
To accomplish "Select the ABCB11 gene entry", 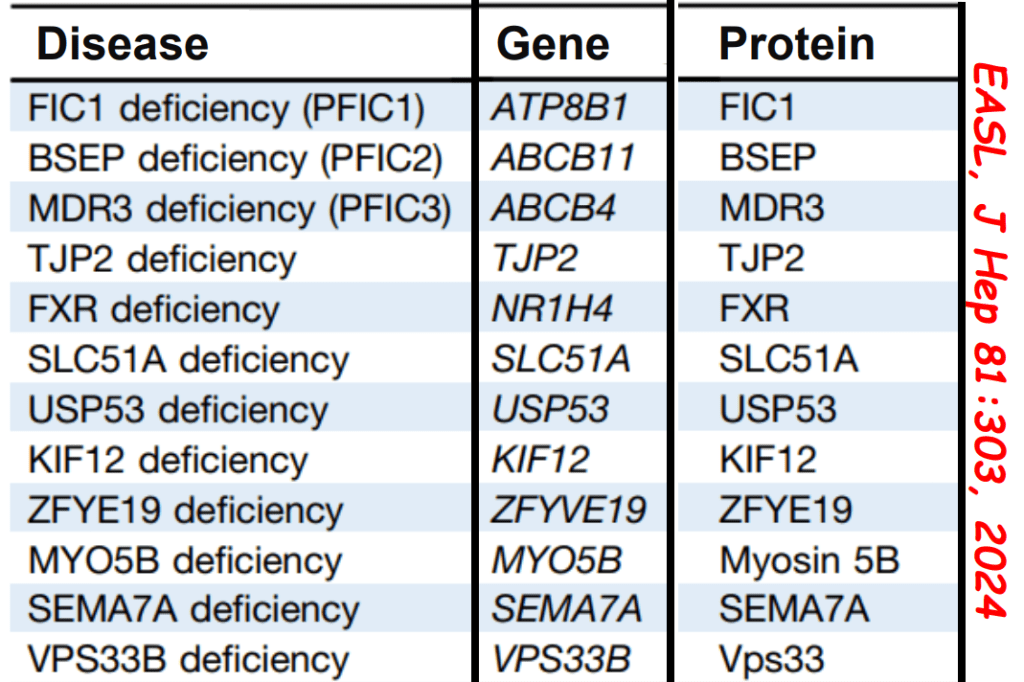I will tap(563, 158).
